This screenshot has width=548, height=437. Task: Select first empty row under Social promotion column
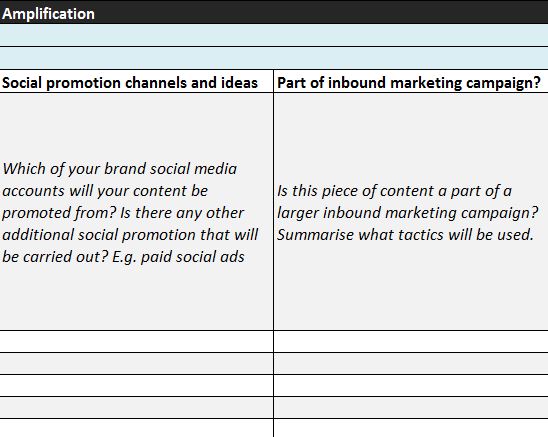(x=136, y=342)
